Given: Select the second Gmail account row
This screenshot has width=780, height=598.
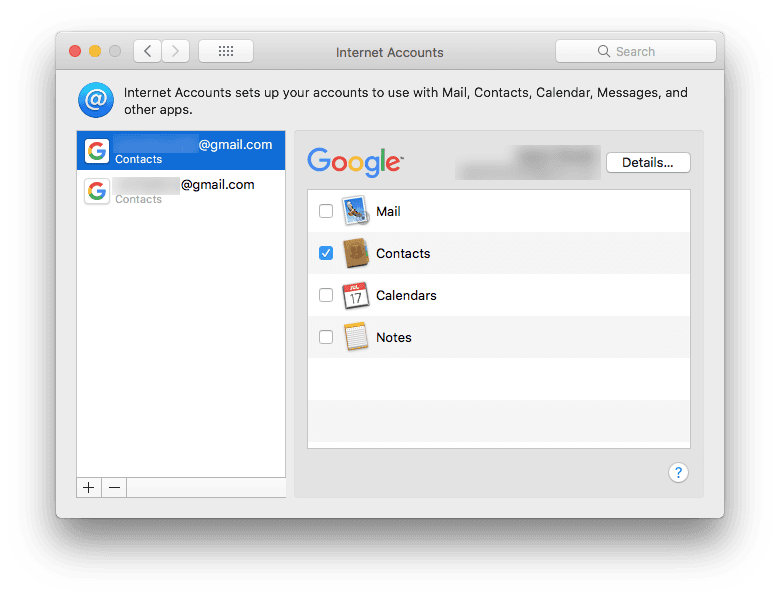Looking at the screenshot, I should (x=181, y=191).
